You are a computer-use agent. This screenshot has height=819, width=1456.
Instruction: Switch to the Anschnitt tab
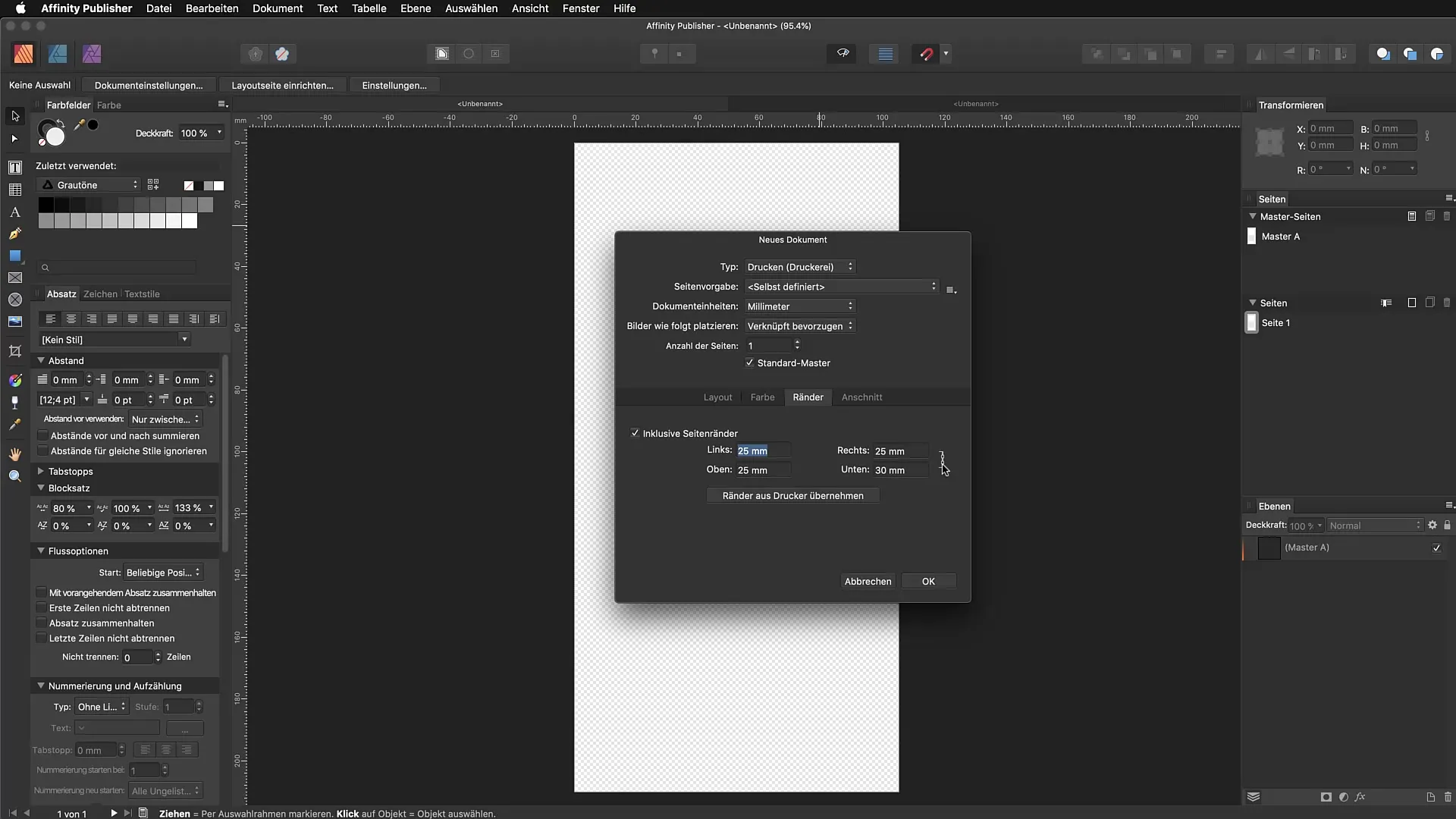[861, 397]
